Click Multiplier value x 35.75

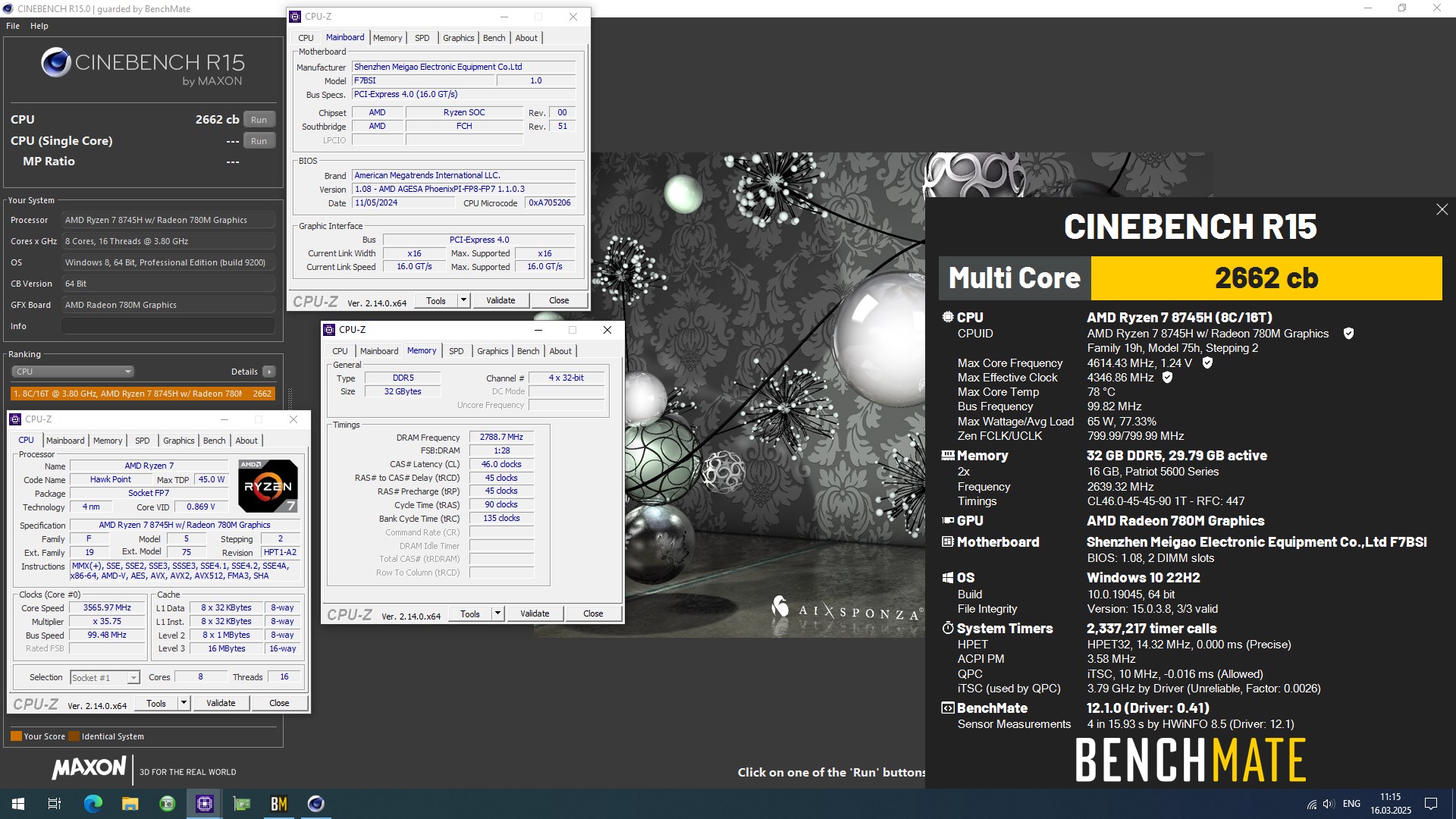107,622
